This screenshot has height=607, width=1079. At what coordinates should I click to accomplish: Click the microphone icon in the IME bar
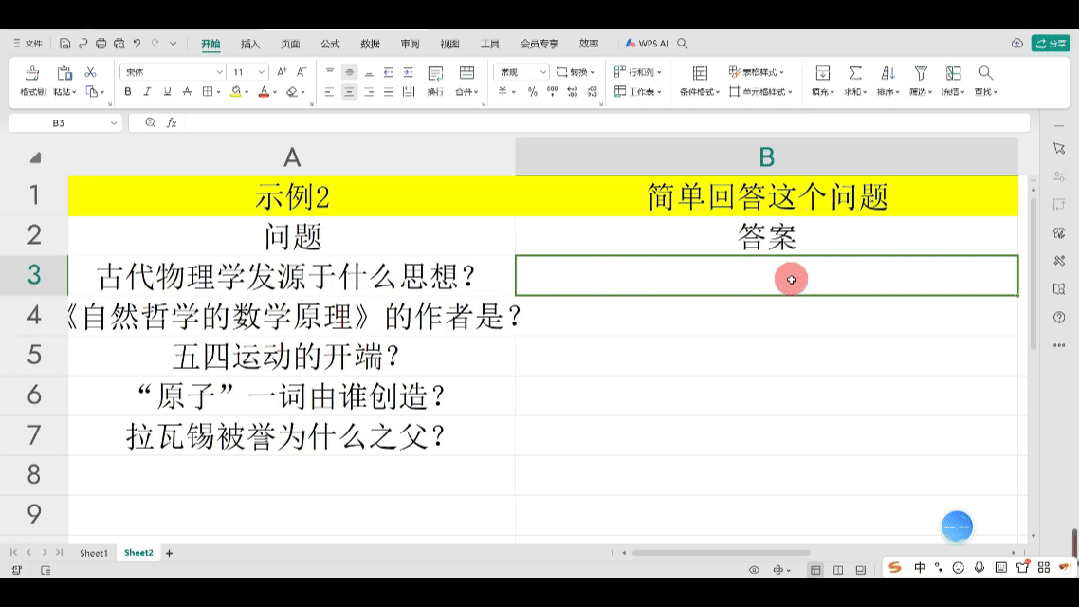pos(979,567)
